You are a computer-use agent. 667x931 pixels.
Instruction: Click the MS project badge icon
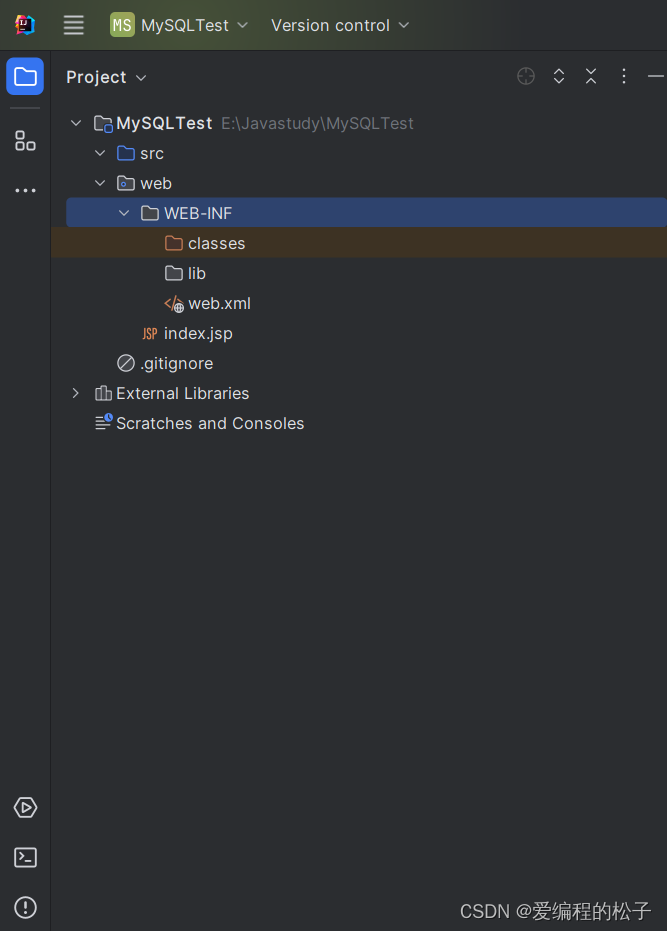point(122,25)
